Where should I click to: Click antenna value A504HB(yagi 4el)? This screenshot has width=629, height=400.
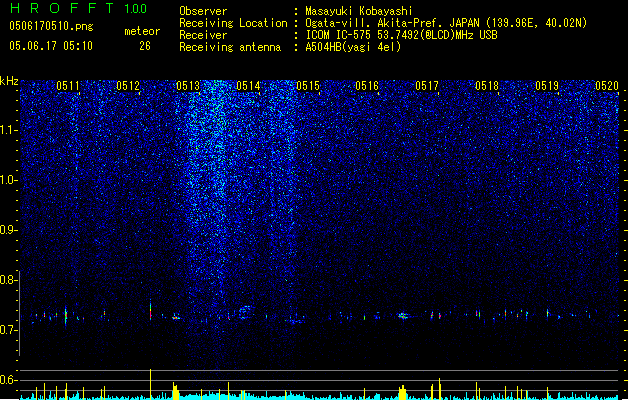[x=353, y=47]
